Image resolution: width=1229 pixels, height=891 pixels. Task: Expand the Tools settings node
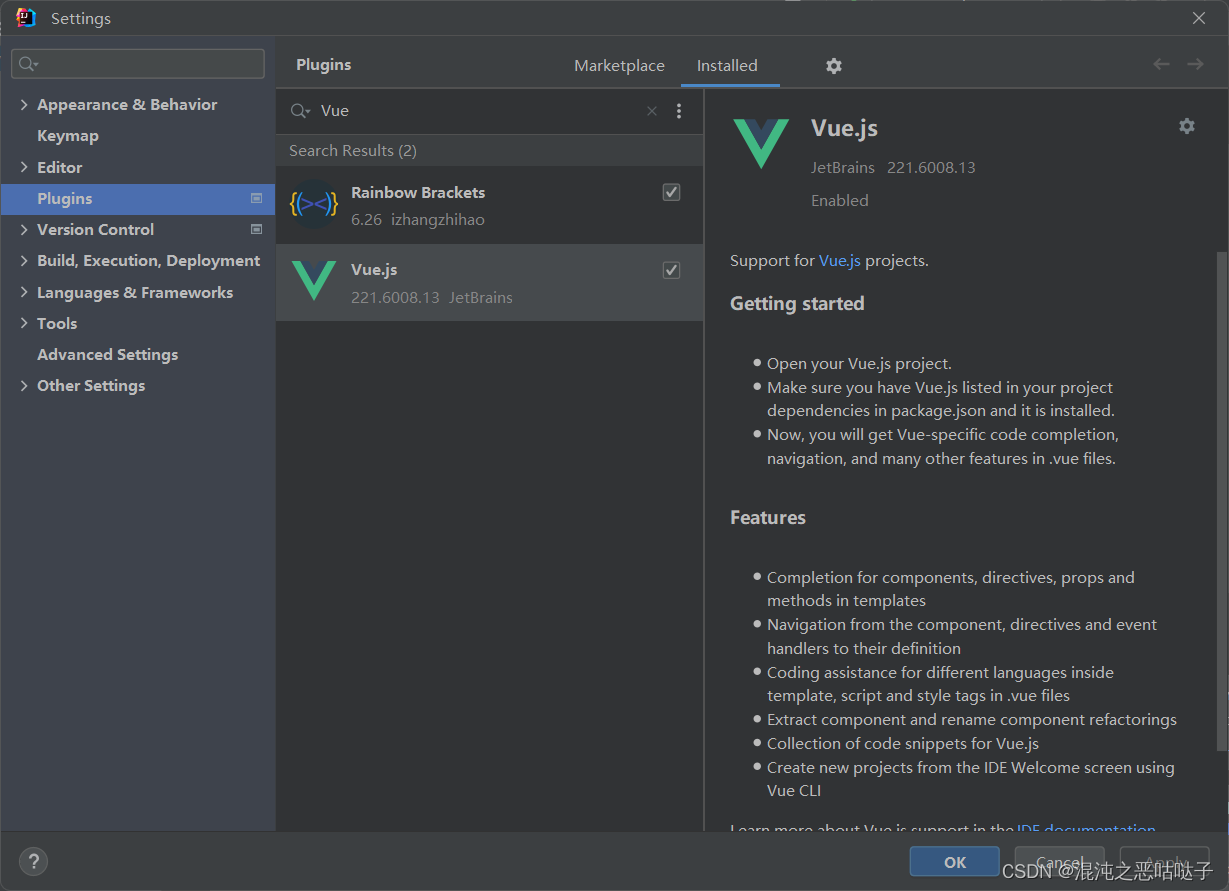24,323
